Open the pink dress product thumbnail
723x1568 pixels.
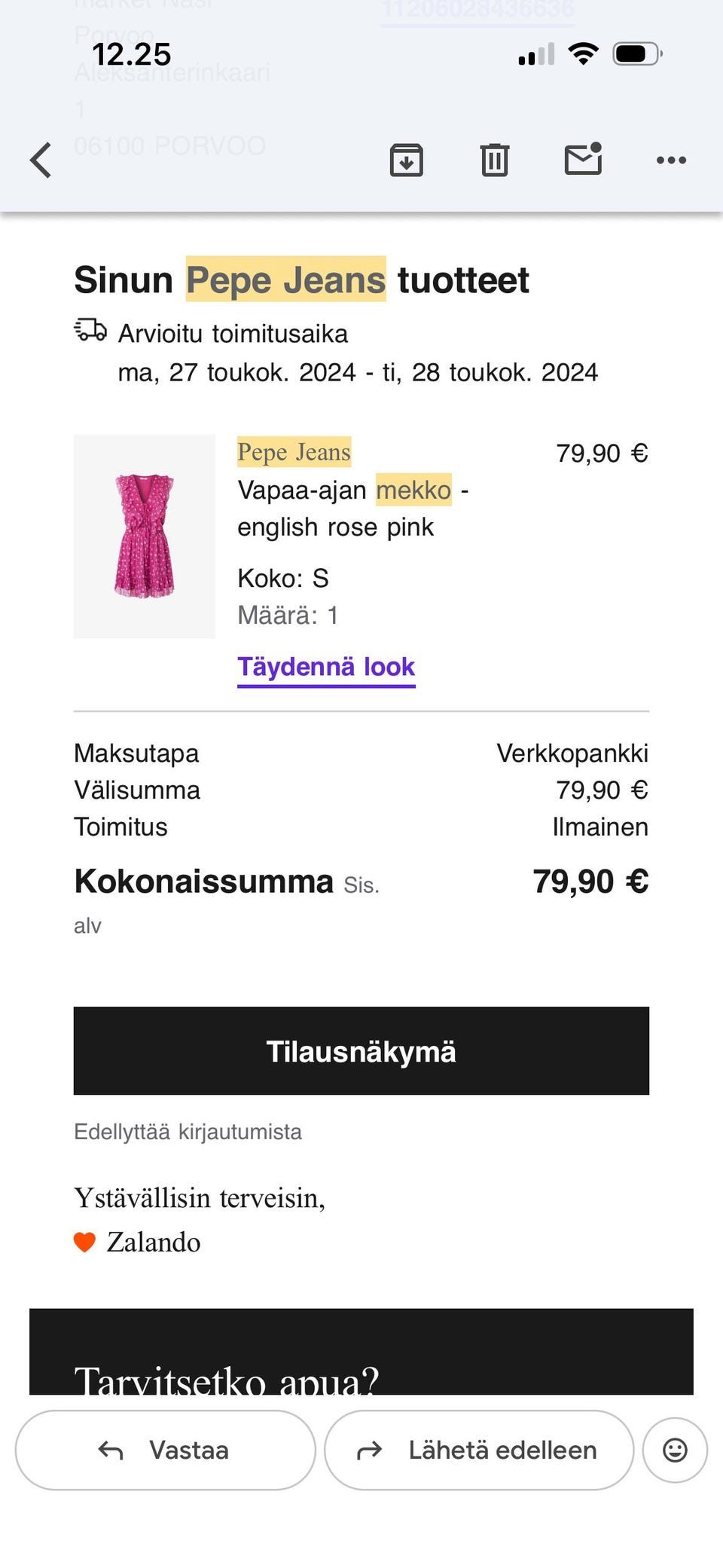pos(144,536)
